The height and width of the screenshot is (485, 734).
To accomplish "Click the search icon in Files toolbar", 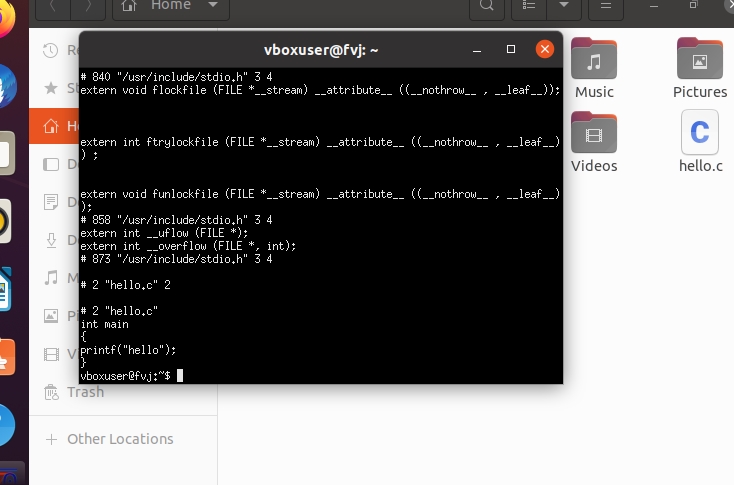I will pos(487,7).
